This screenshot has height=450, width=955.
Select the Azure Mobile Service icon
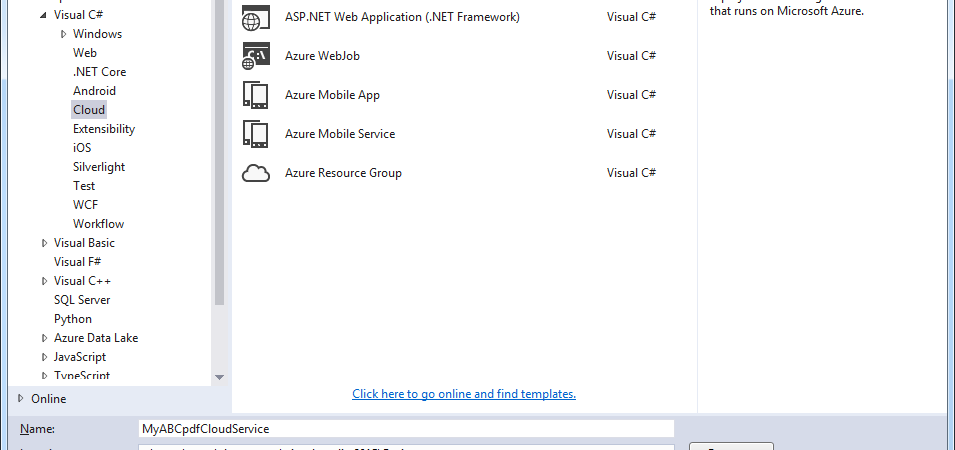coord(256,134)
